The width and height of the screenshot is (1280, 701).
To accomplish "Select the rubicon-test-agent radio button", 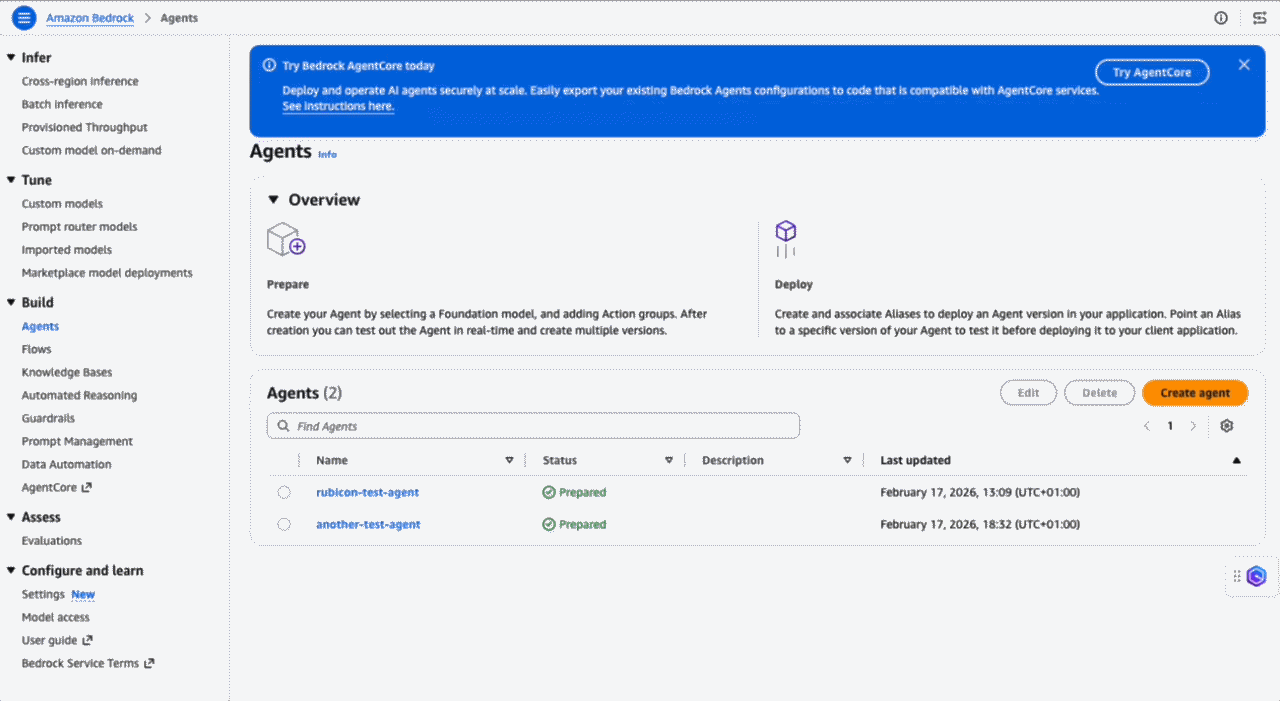I will pyautogui.click(x=284, y=493).
